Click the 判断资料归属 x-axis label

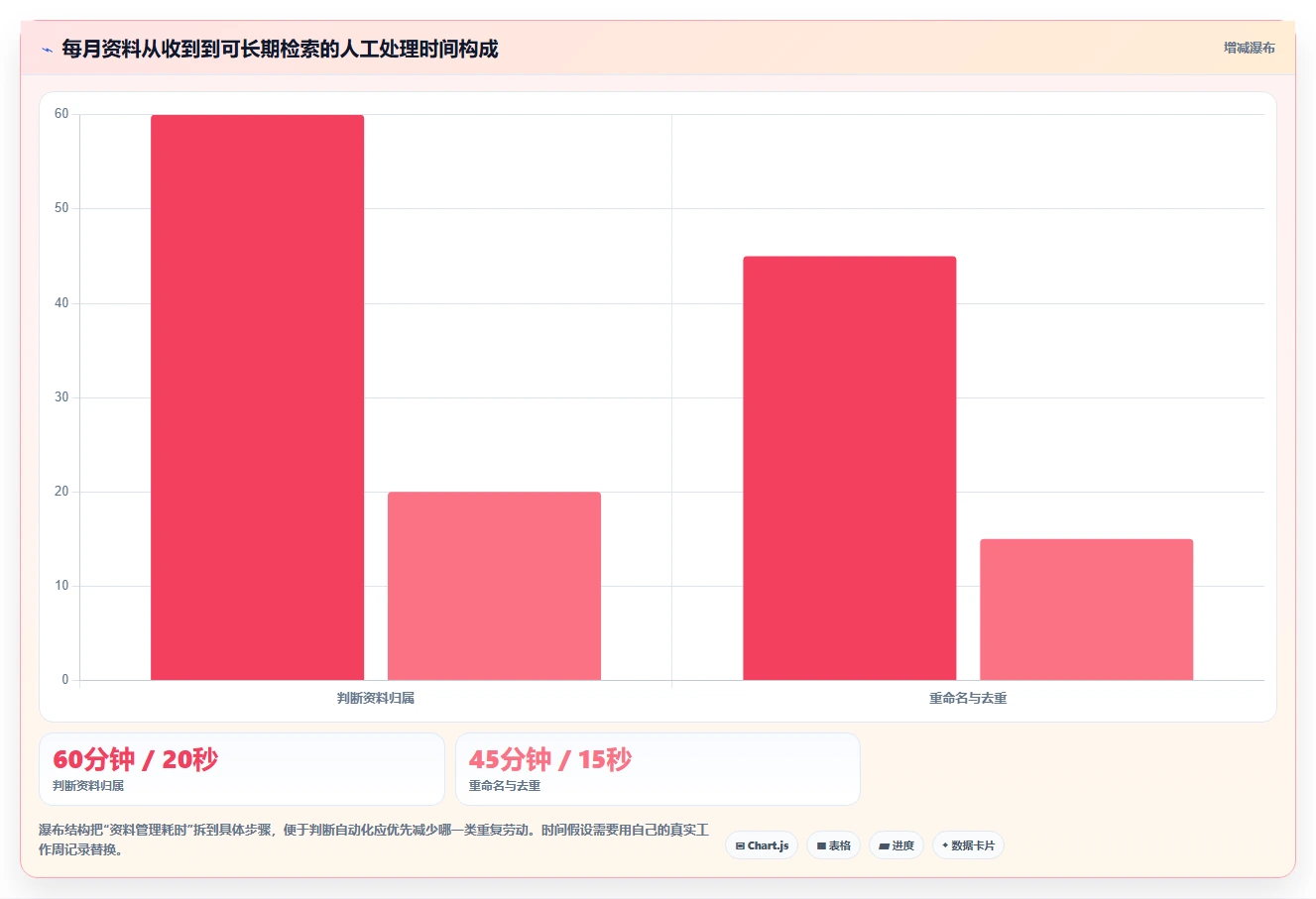coord(376,698)
